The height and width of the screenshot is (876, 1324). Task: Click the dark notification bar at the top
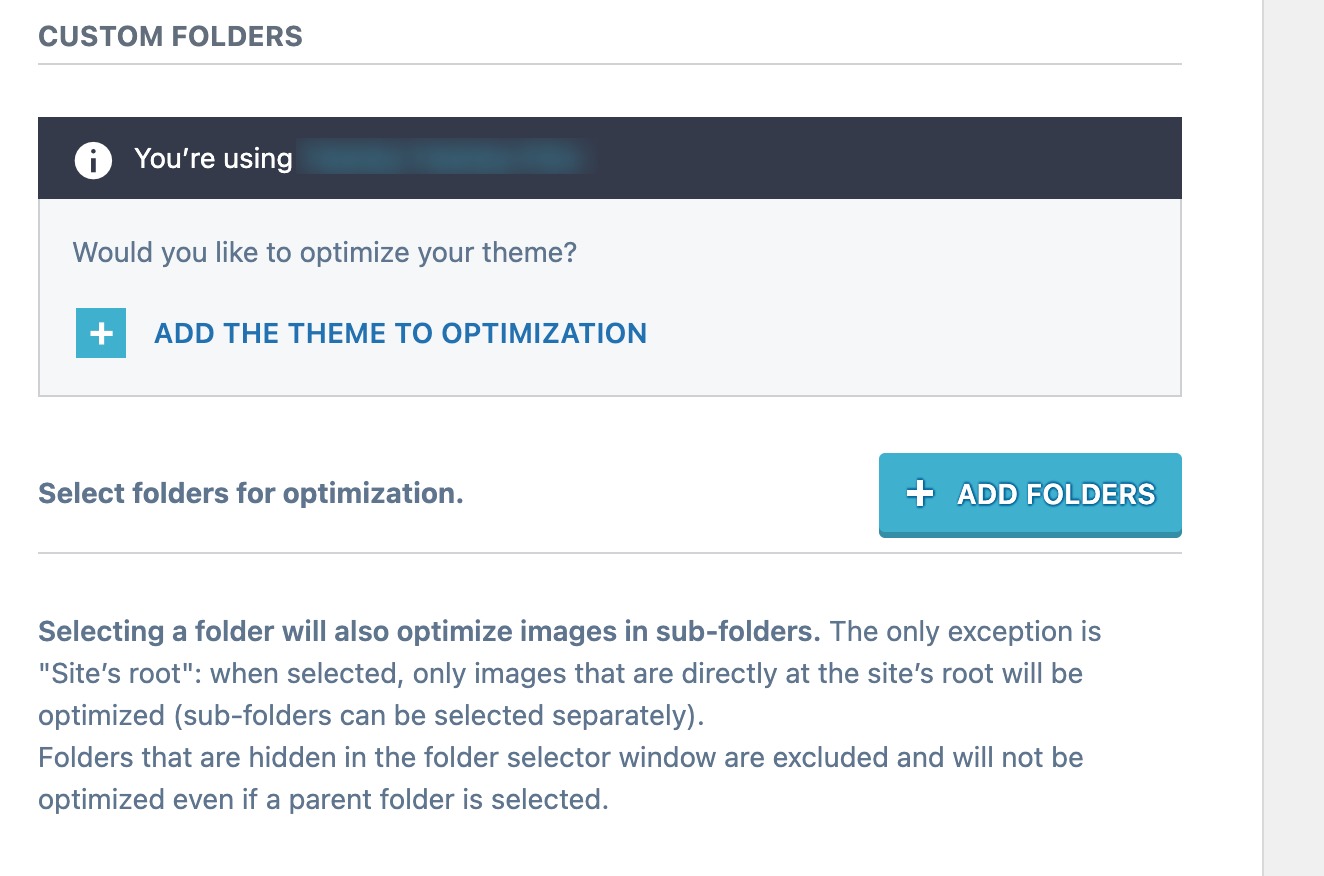coord(610,158)
